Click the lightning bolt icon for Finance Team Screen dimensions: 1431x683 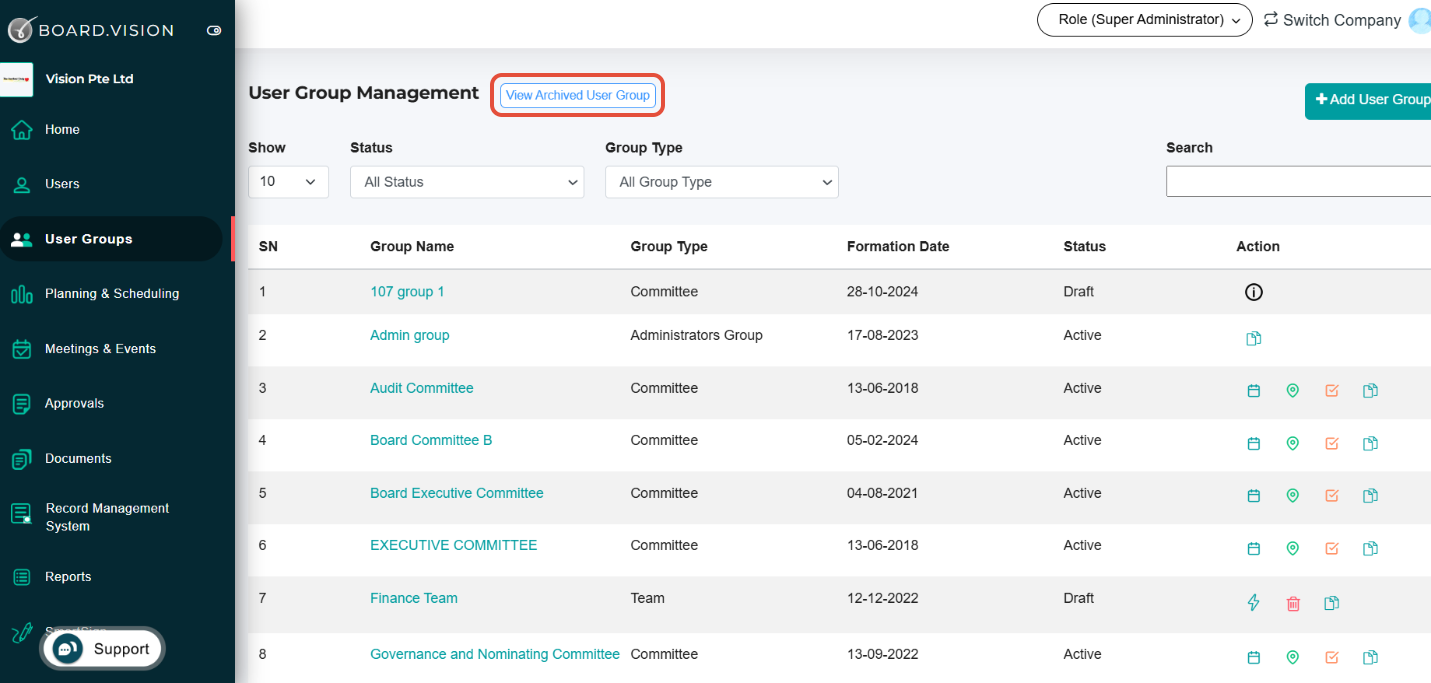pos(1253,603)
